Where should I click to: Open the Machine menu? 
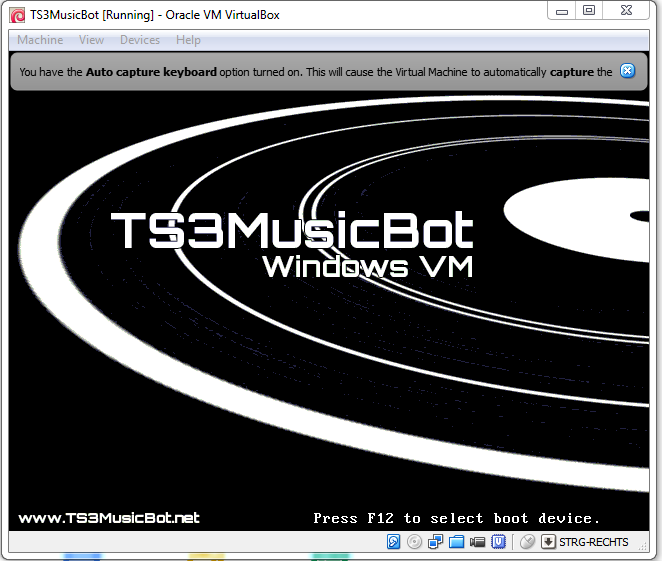40,40
